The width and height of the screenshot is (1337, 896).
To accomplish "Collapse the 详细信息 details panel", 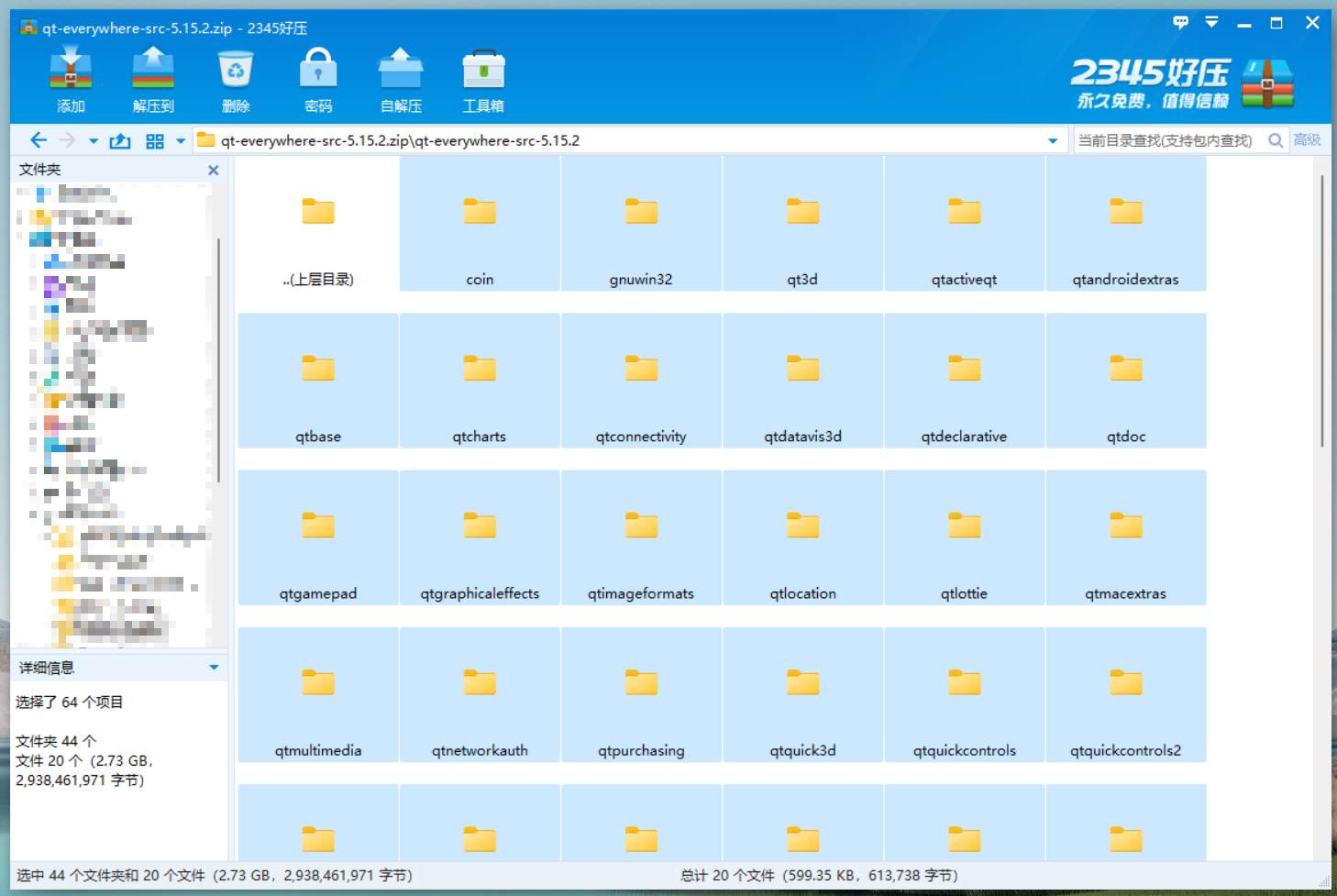I will 214,668.
